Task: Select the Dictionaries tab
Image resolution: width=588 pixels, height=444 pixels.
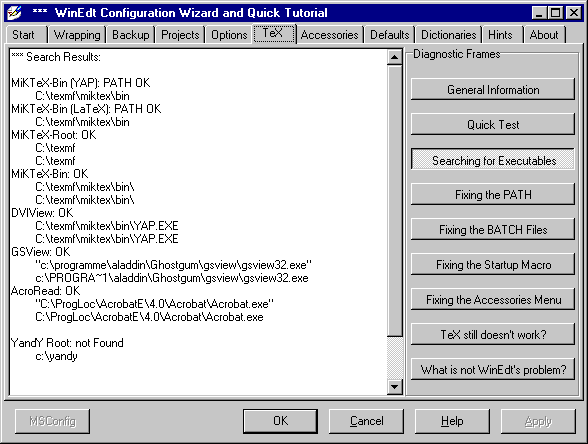Action: (x=448, y=35)
